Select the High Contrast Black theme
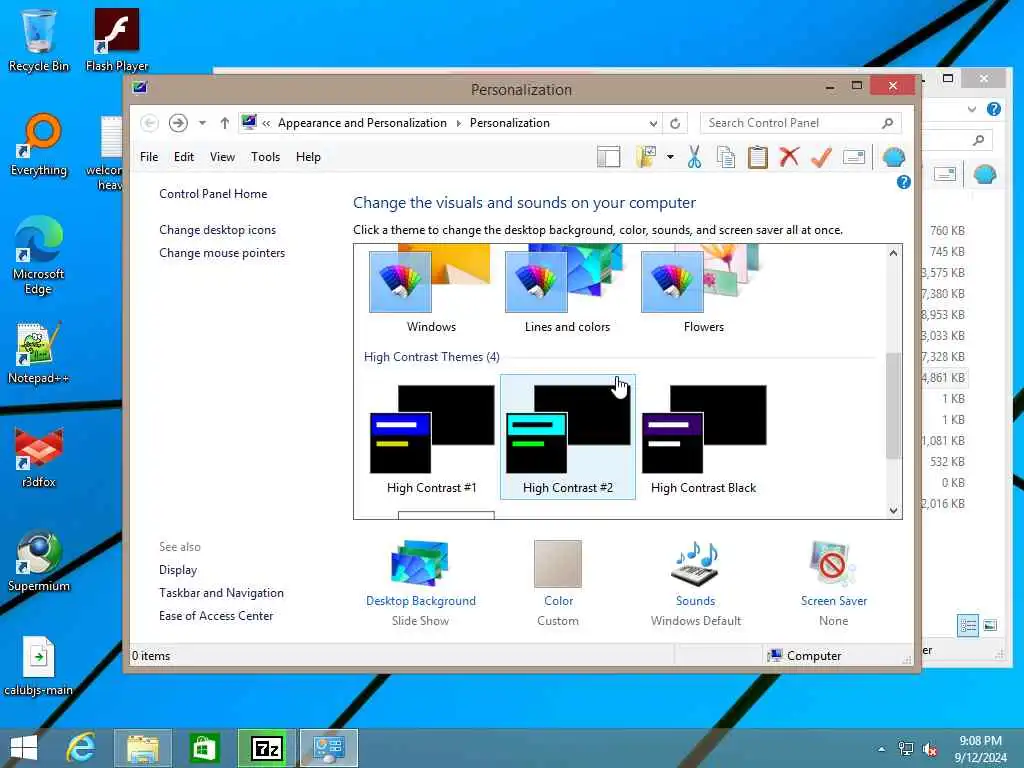The image size is (1024, 768). 704,438
